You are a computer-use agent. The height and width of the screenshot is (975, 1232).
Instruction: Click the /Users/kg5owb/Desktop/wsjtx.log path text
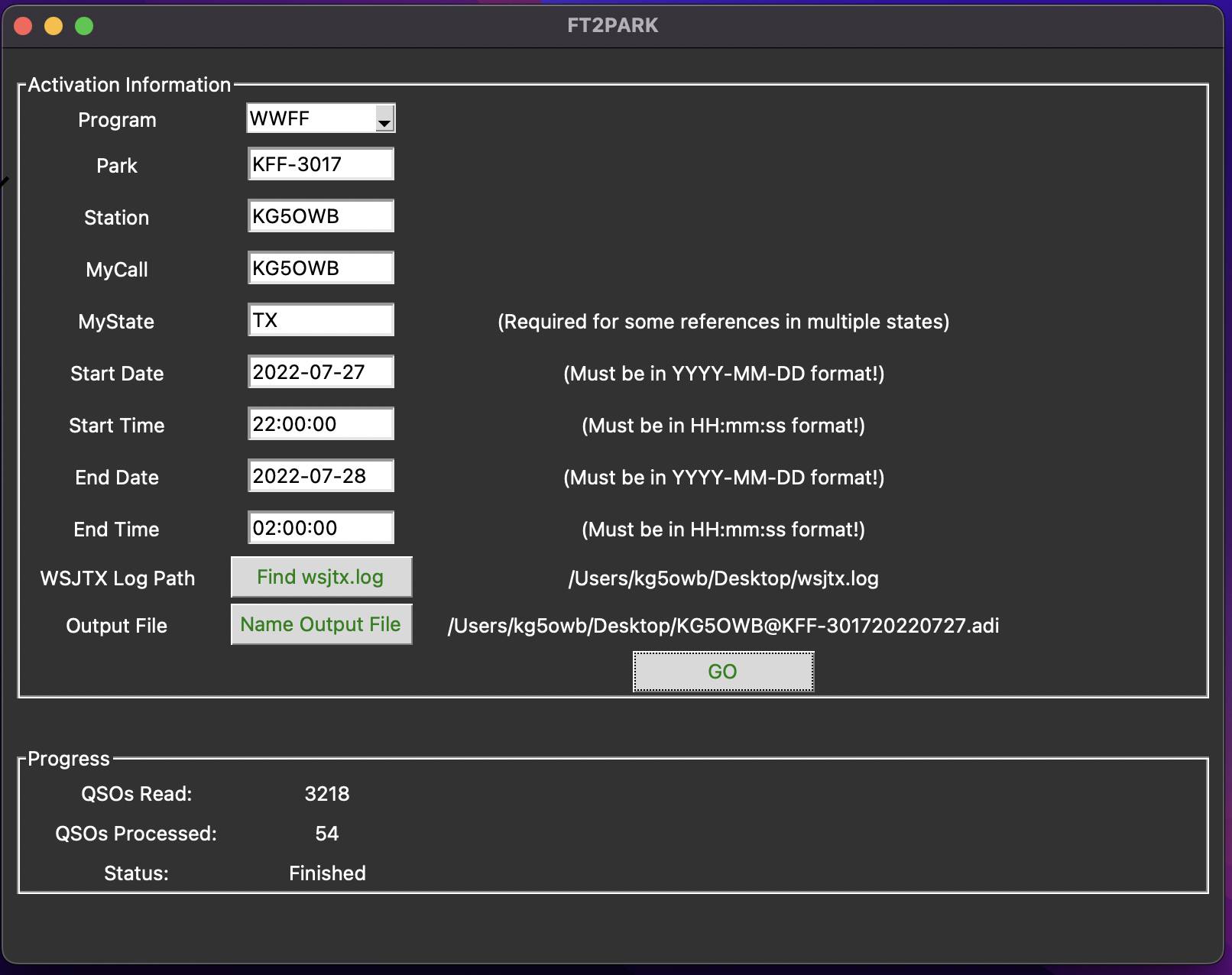point(723,578)
